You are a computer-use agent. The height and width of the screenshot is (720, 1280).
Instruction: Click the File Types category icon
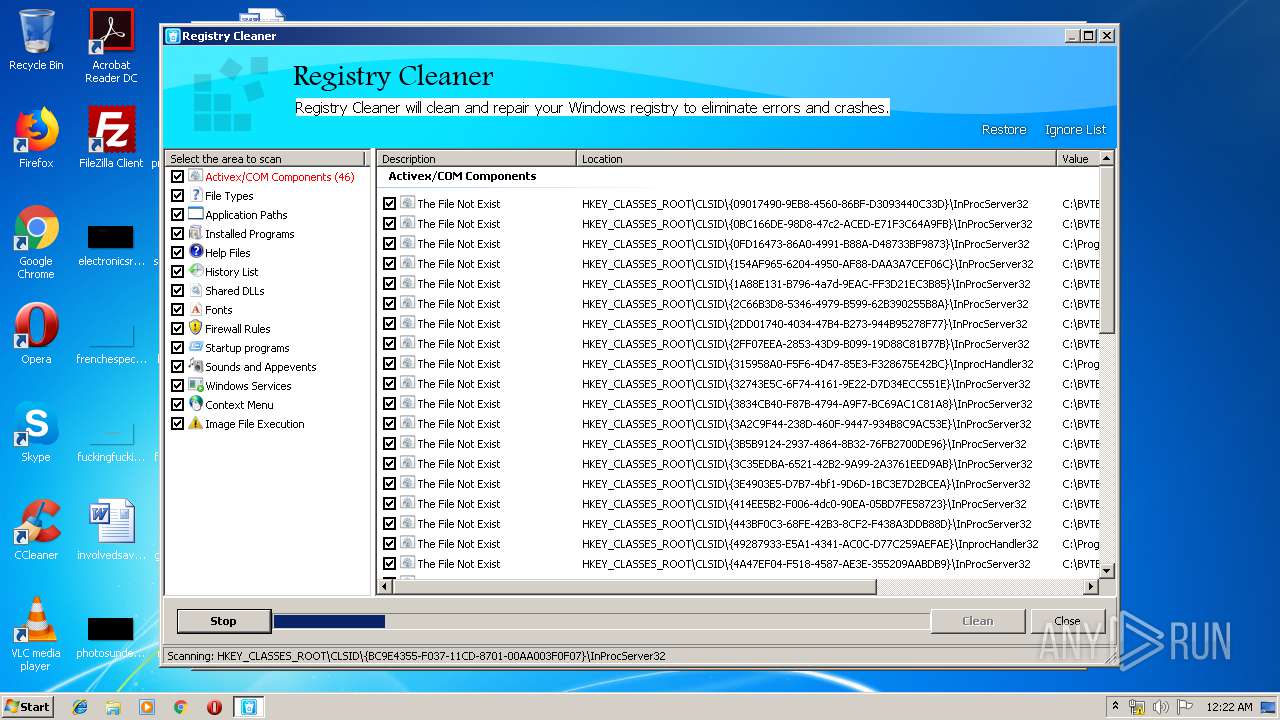click(196, 195)
